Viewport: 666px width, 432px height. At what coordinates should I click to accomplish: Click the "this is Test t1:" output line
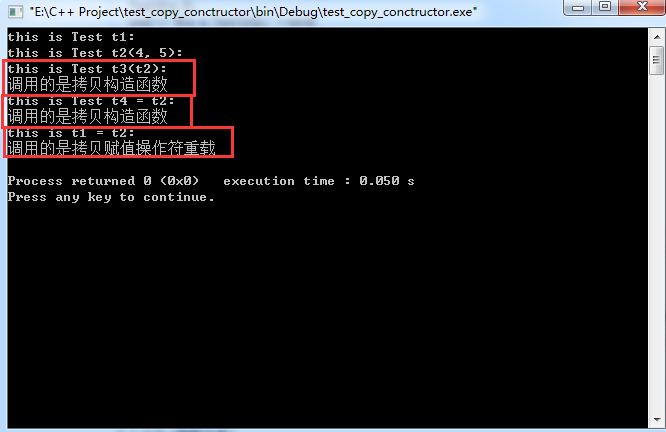(x=71, y=37)
